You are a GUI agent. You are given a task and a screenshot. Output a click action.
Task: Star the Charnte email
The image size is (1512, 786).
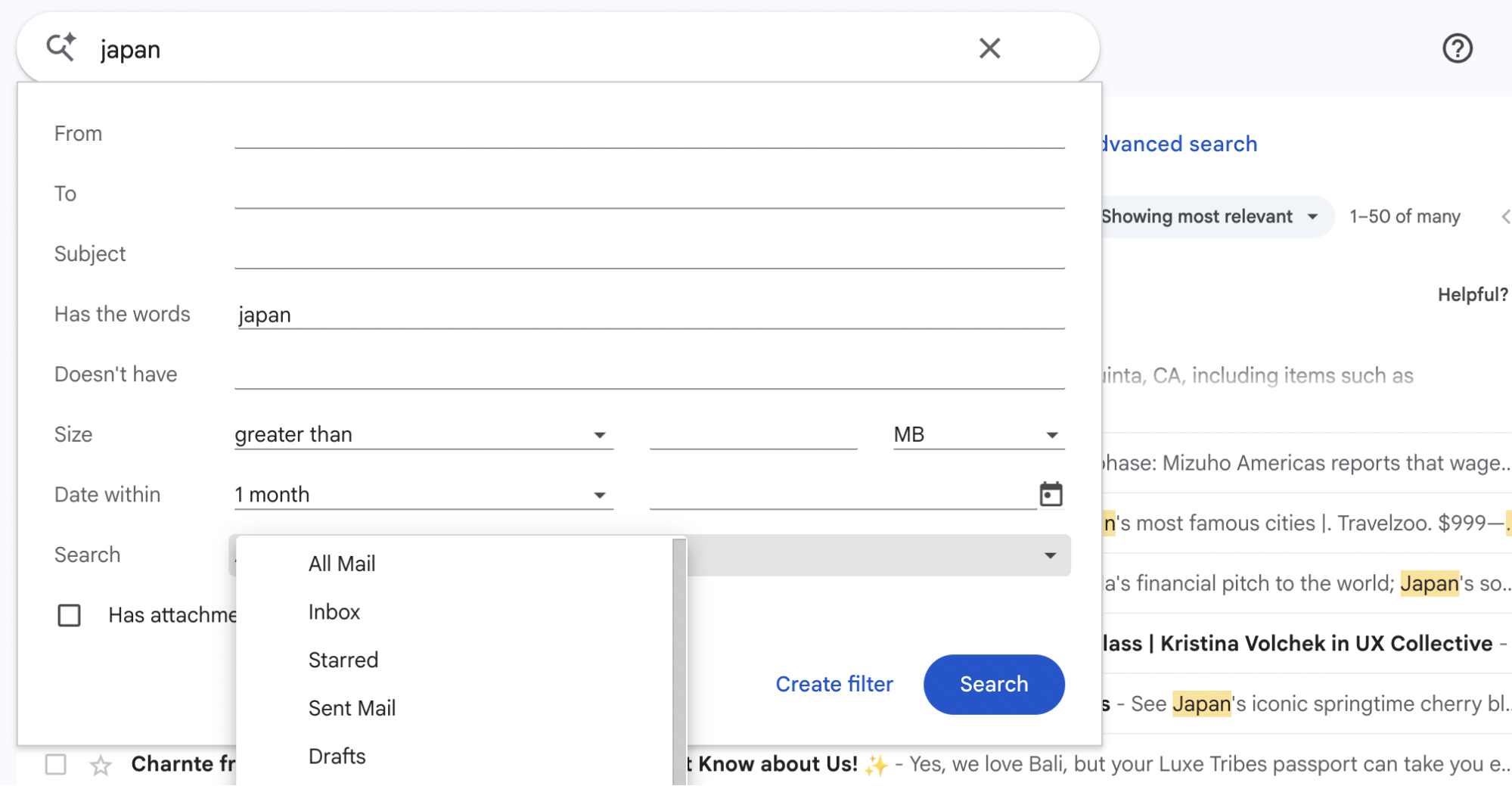(x=101, y=765)
